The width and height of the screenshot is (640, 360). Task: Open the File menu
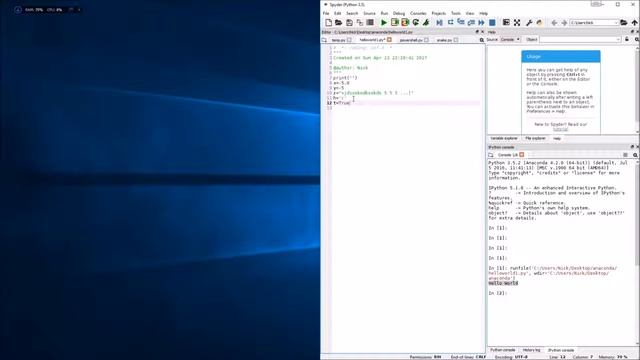[x=326, y=13]
